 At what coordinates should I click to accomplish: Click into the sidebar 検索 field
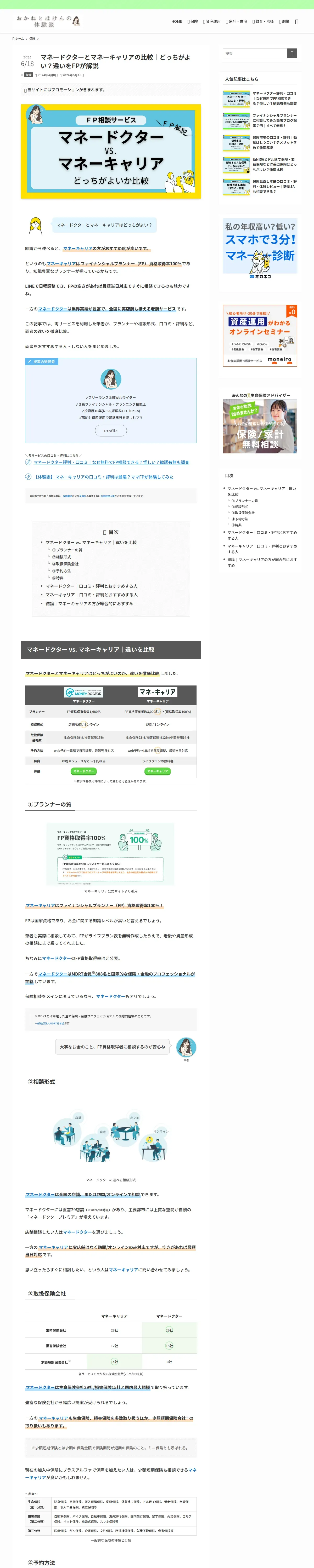point(255,54)
